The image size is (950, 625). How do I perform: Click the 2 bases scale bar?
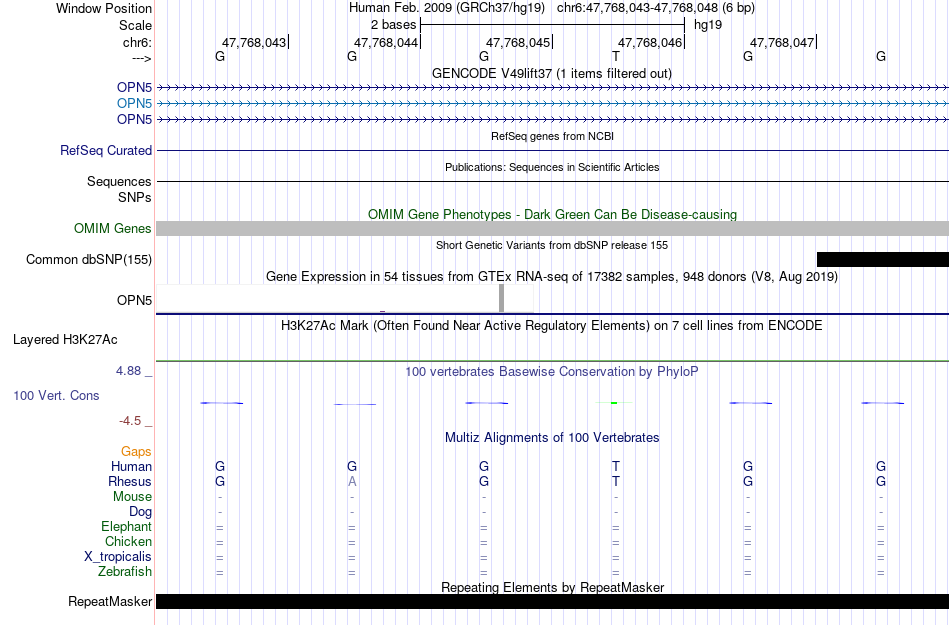(x=552, y=25)
